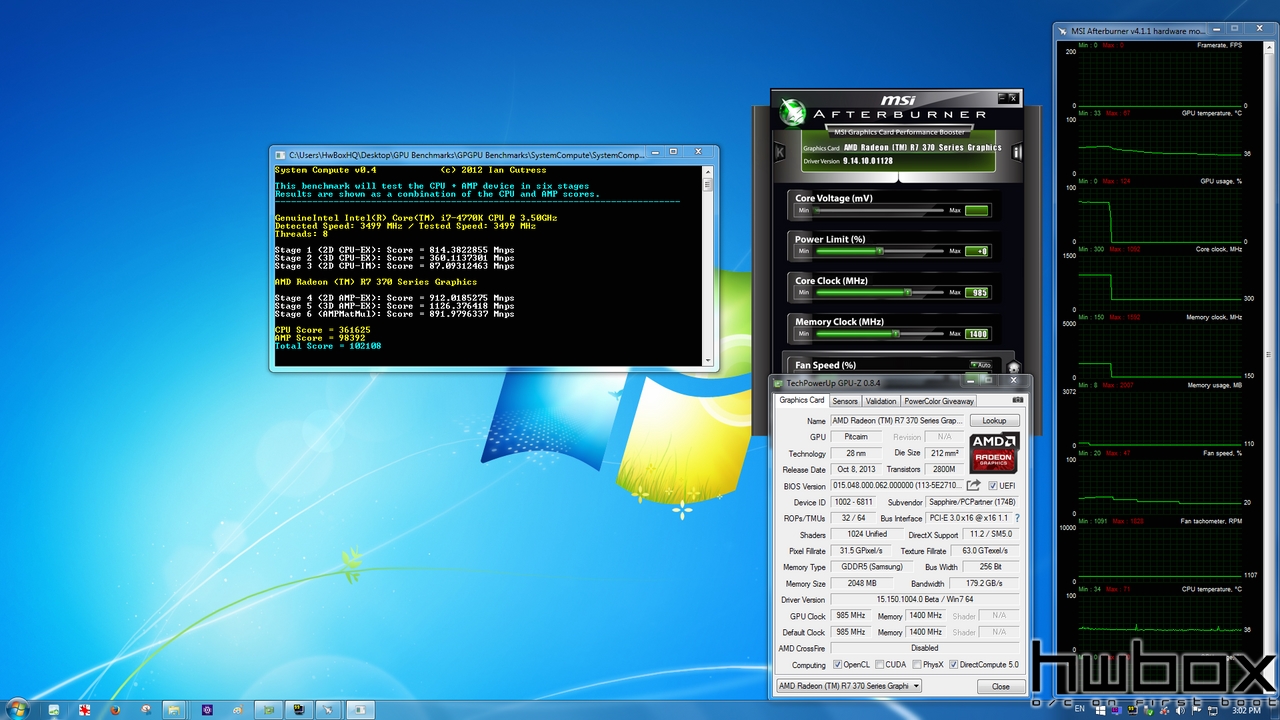
Task: Click the MSI Afterburner Kombustor K icon
Action: pyautogui.click(x=780, y=152)
